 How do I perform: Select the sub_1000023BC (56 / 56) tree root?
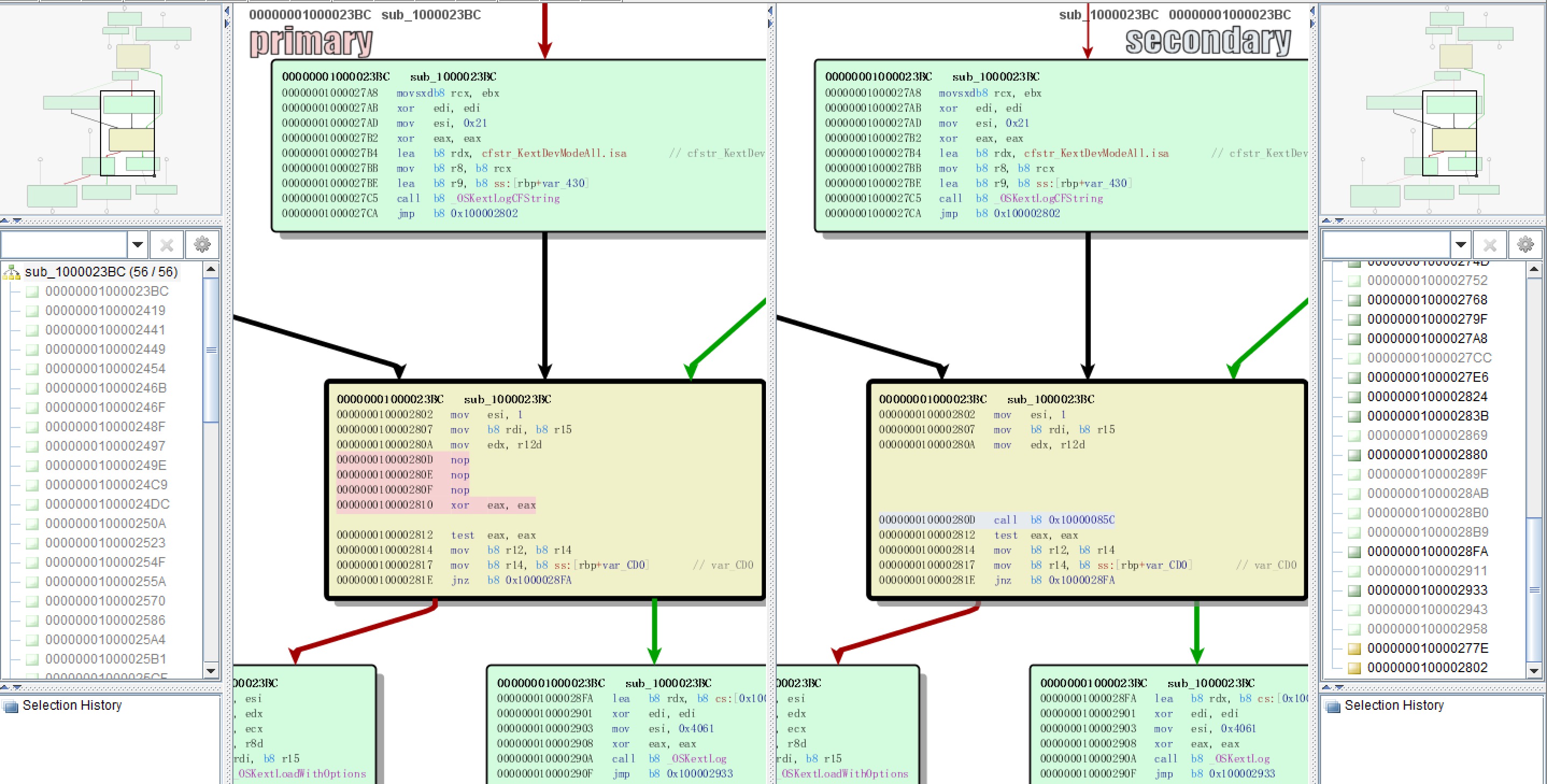pyautogui.click(x=101, y=272)
